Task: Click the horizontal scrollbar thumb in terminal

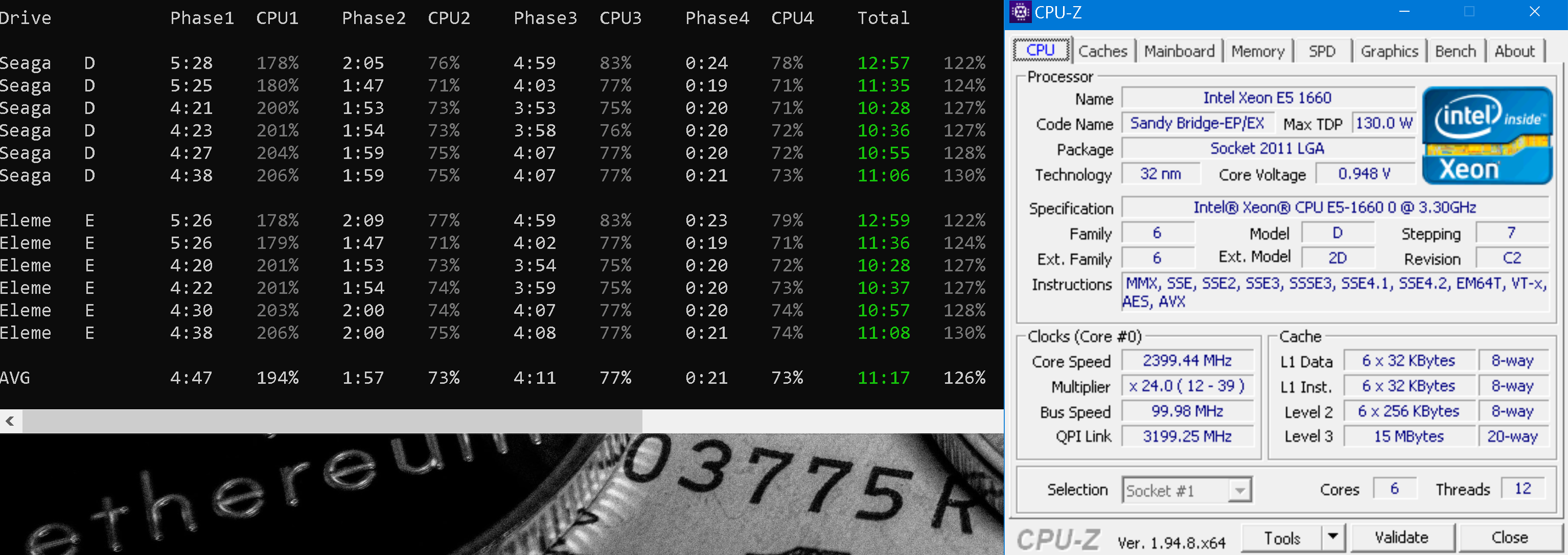Action: (332, 421)
